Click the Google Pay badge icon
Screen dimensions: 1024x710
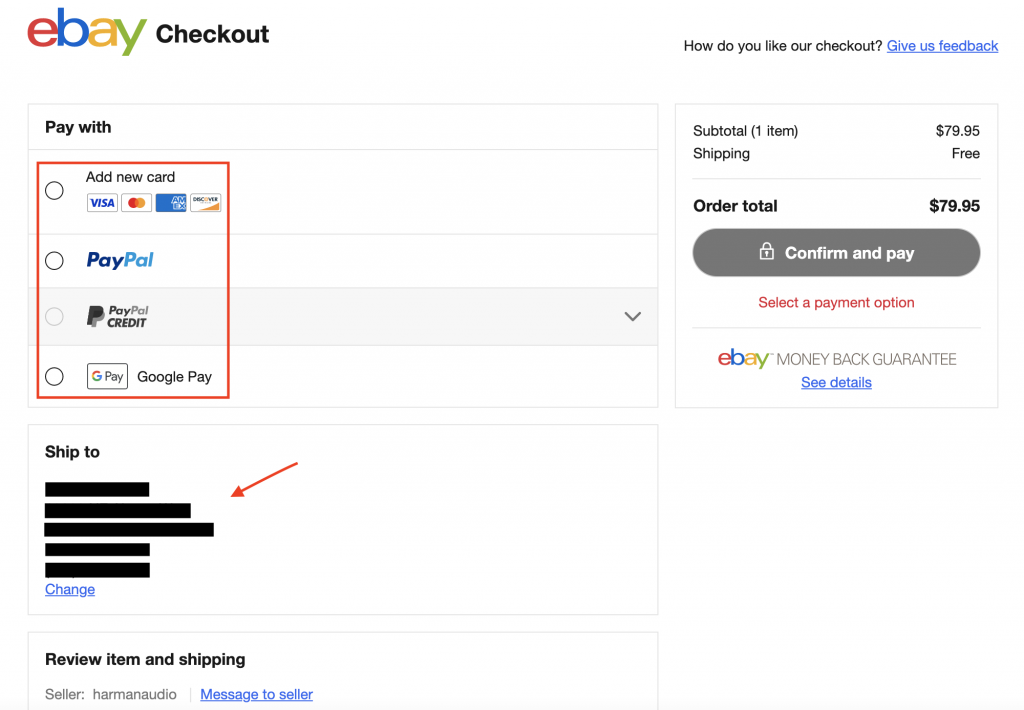coord(107,377)
